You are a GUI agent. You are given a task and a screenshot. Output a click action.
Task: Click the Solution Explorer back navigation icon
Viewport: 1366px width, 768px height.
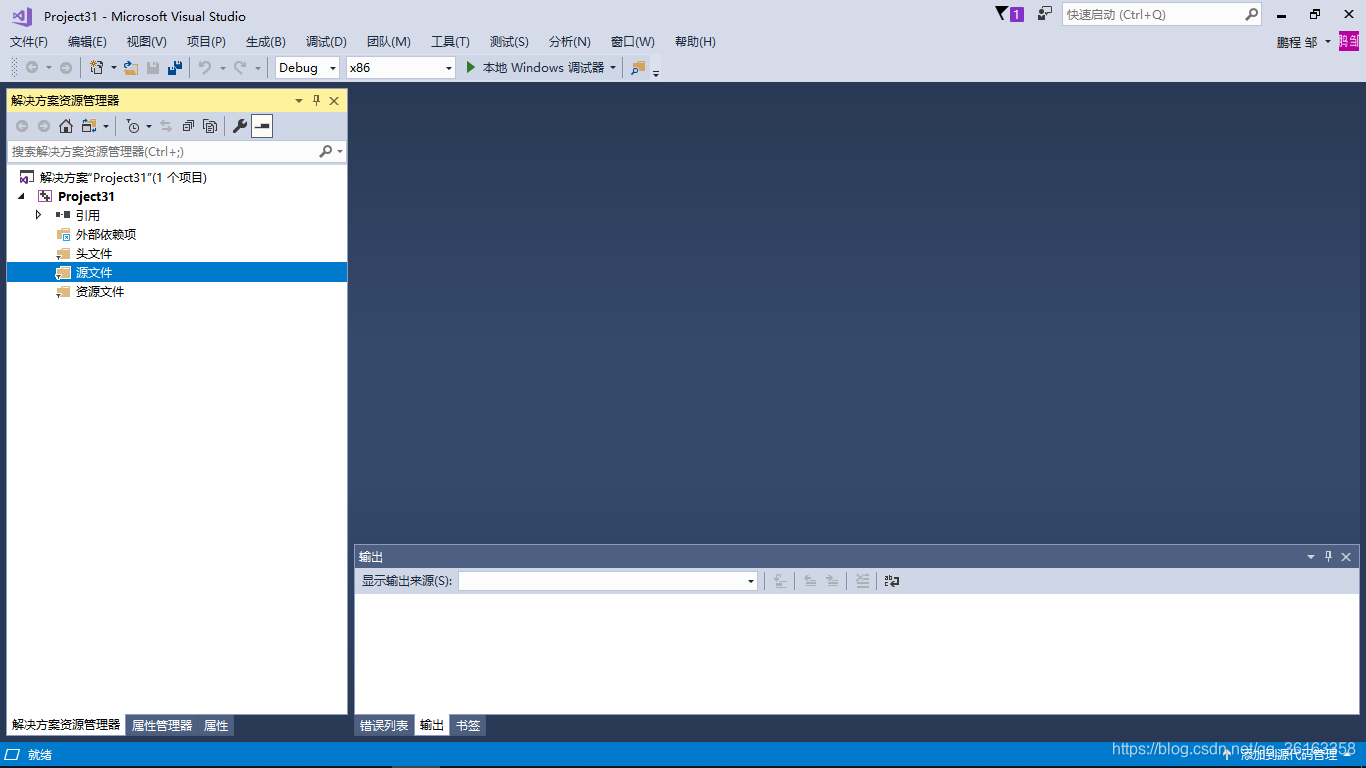point(22,125)
